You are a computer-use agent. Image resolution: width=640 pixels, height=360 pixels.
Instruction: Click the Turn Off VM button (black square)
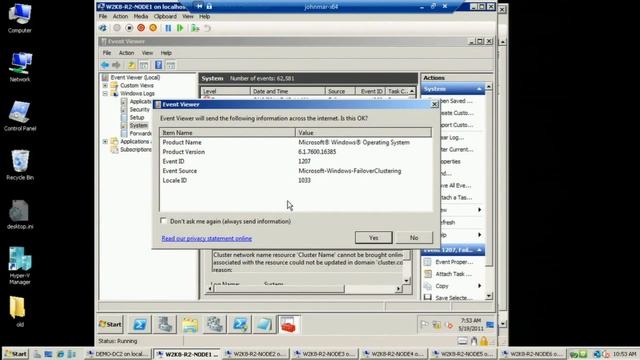coord(129,28)
